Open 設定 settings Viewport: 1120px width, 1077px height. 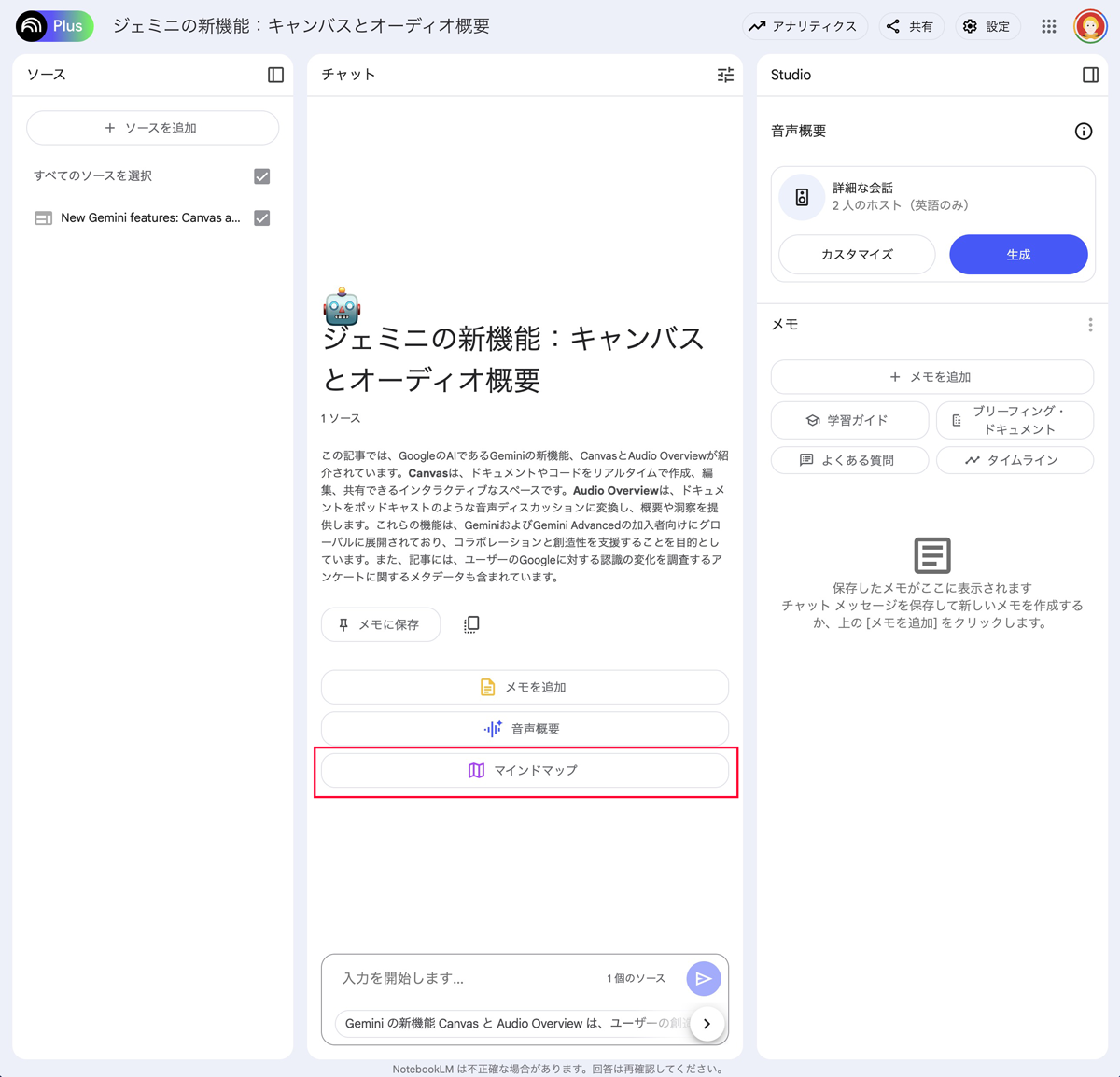(x=987, y=26)
